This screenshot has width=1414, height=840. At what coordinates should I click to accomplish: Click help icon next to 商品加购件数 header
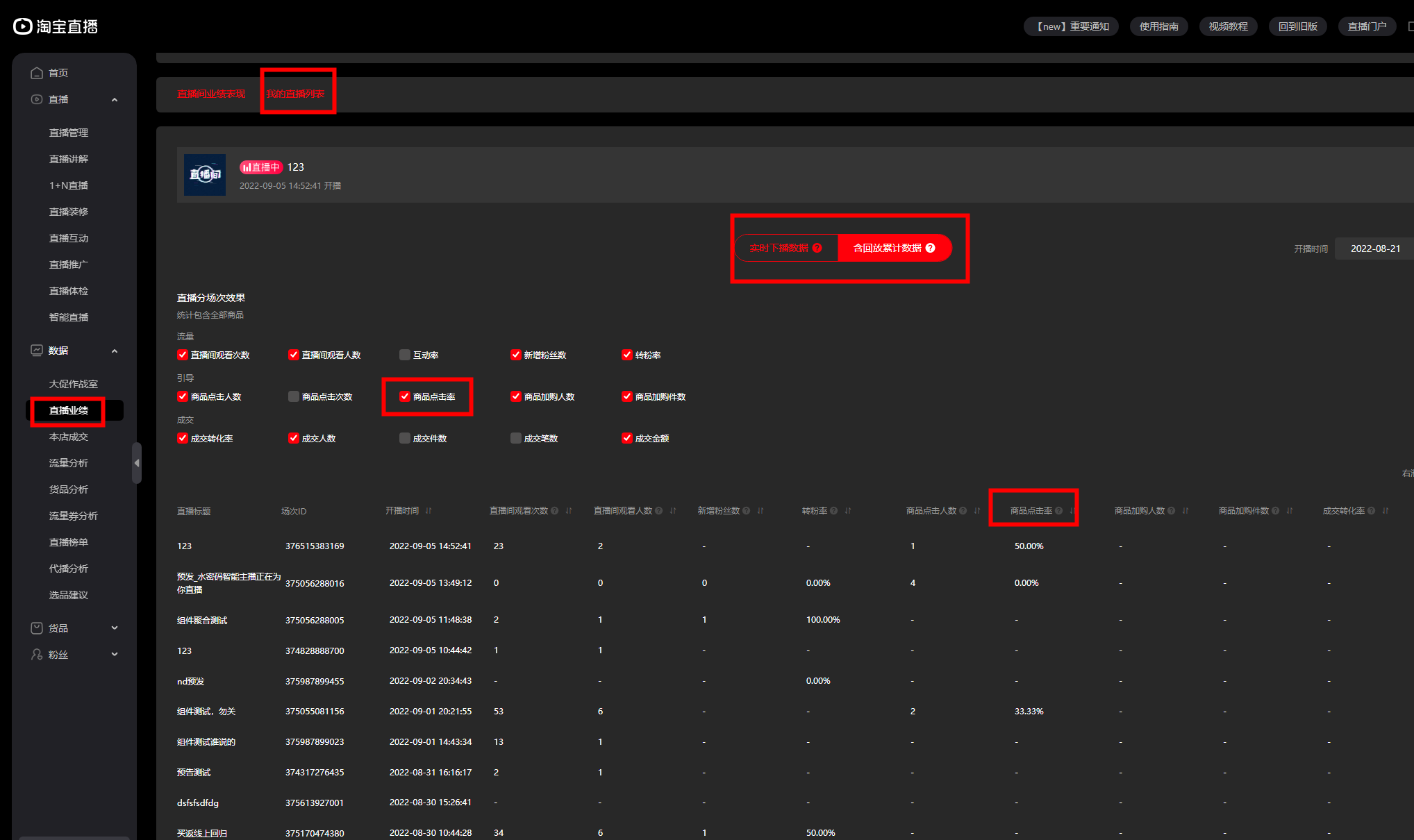[1276, 511]
